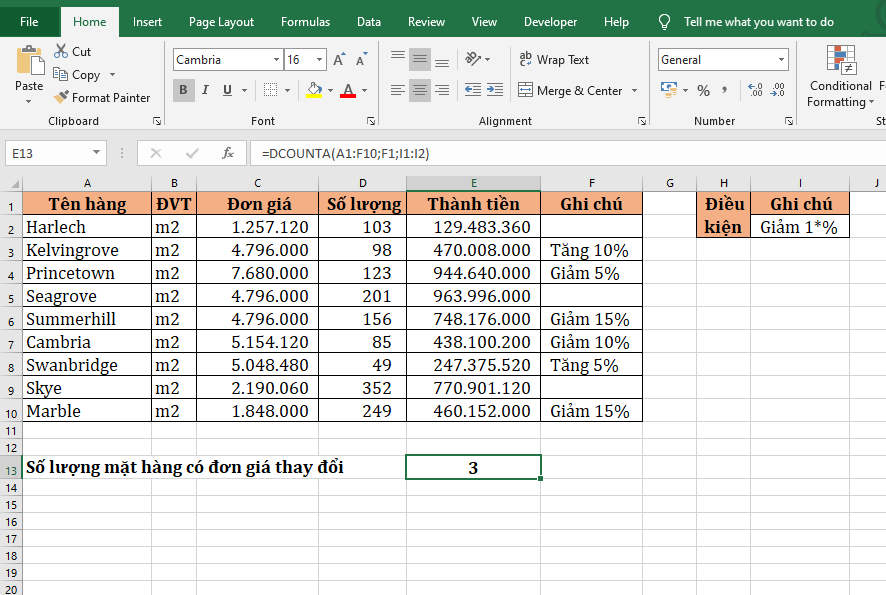Toggle Italic formatting
886x595 pixels.
click(206, 91)
